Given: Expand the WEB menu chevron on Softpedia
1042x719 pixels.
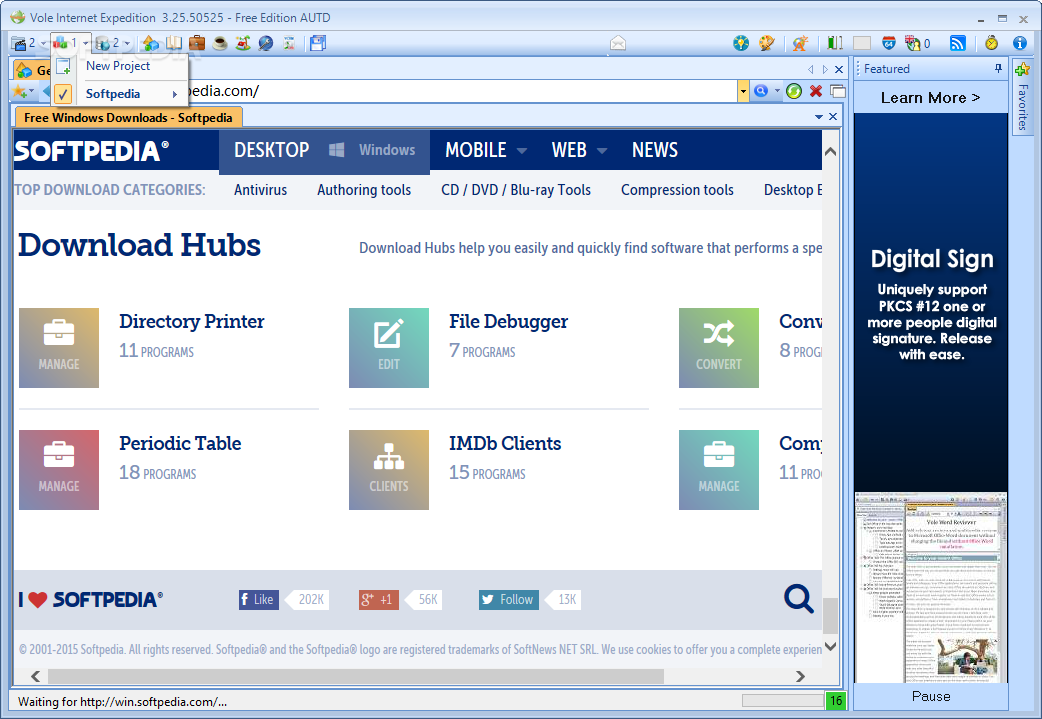Looking at the screenshot, I should coord(602,151).
